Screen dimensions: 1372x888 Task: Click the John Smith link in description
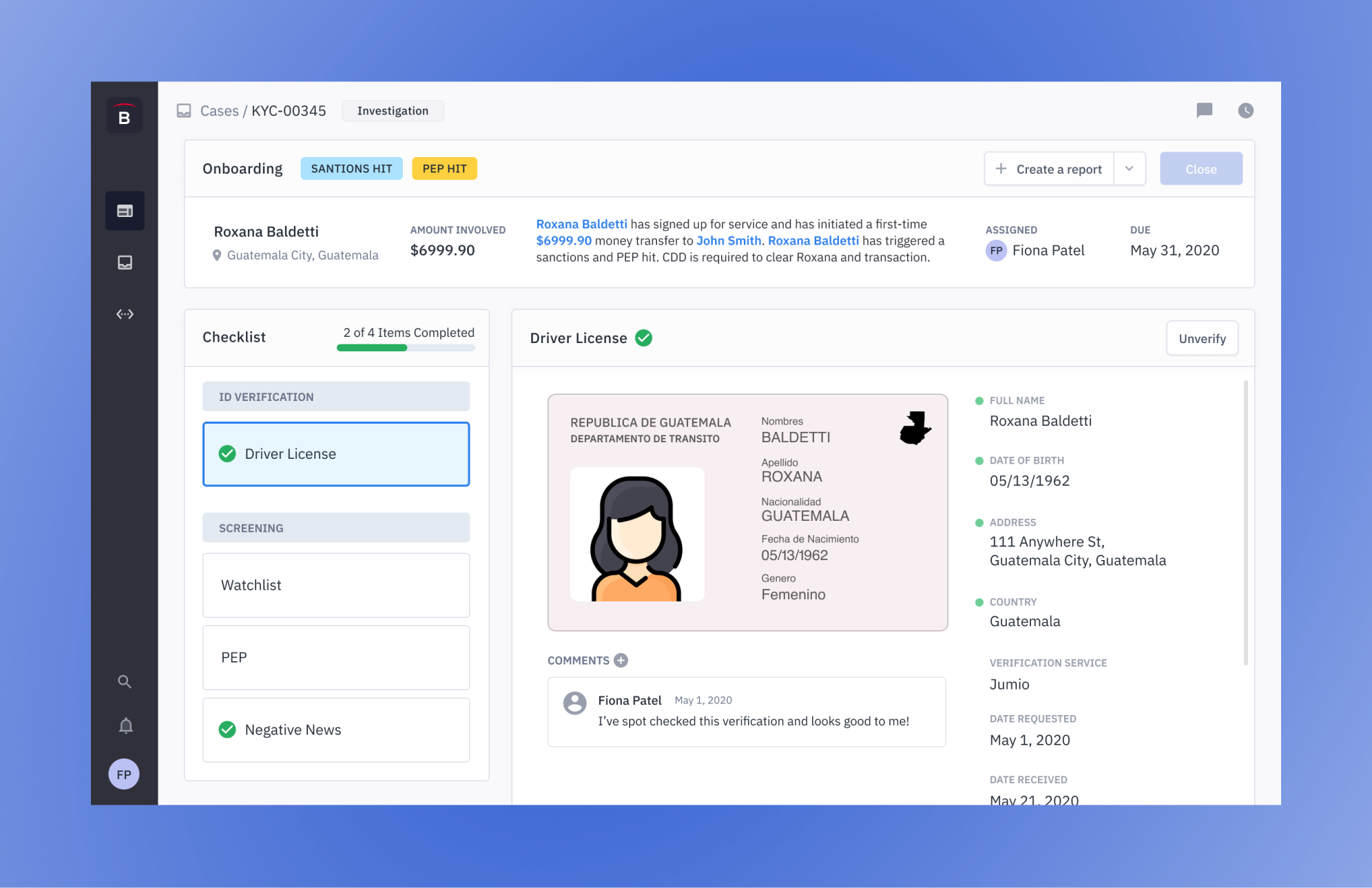[x=728, y=240]
